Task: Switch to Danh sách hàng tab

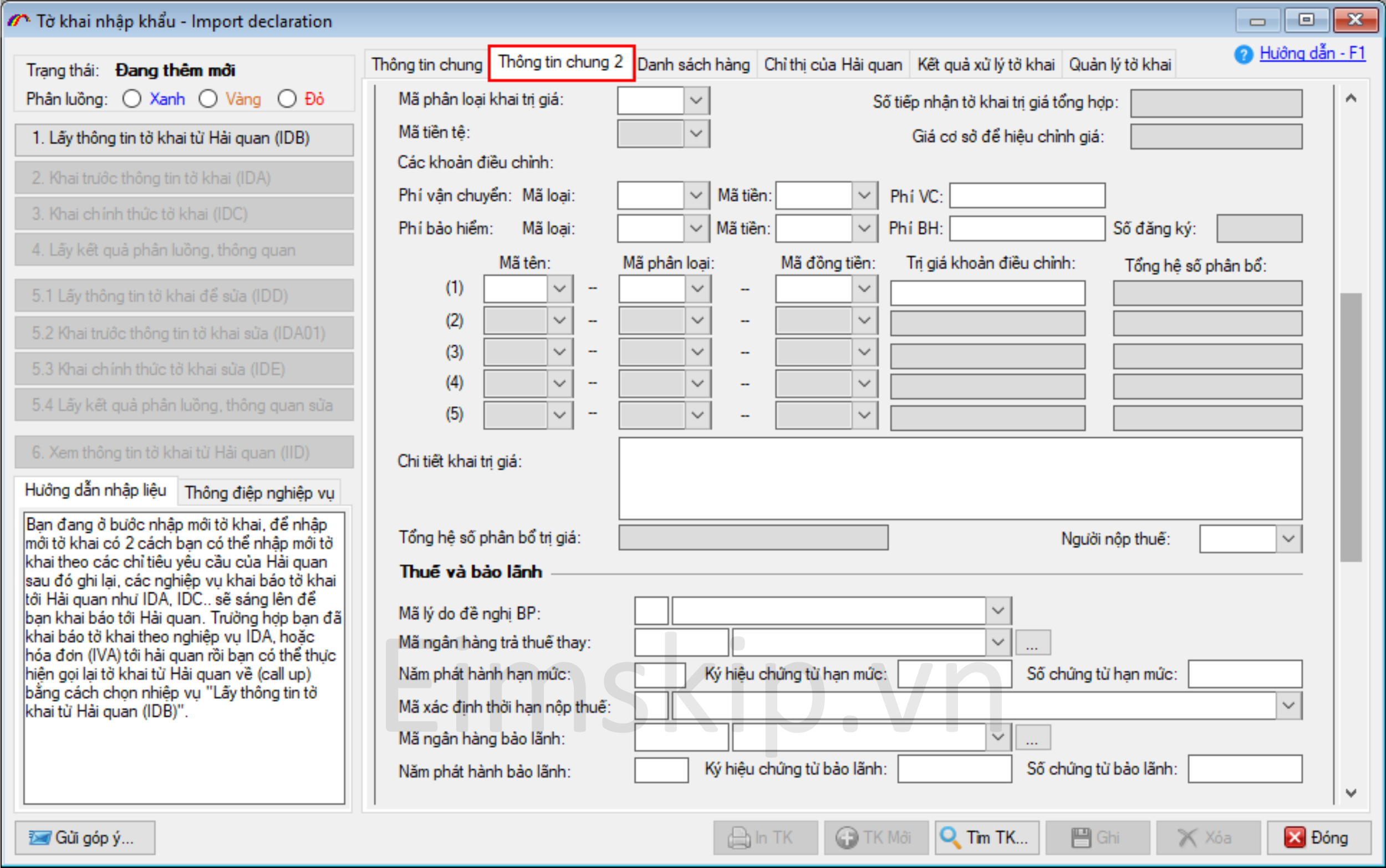Action: coord(693,64)
